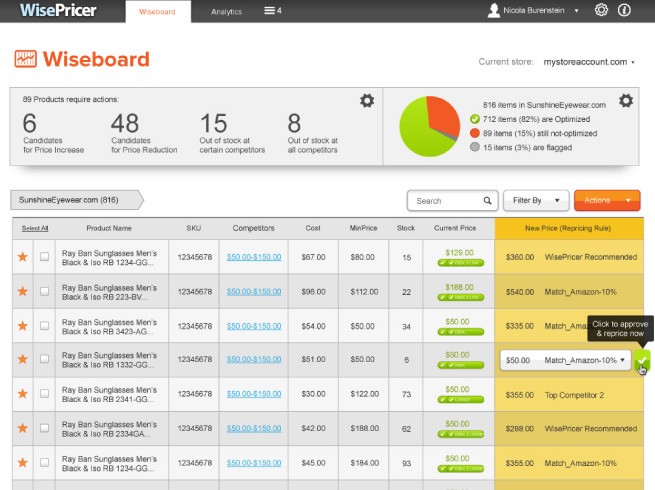Switch to the Wiseboard tab
The width and height of the screenshot is (655, 490).
[157, 12]
